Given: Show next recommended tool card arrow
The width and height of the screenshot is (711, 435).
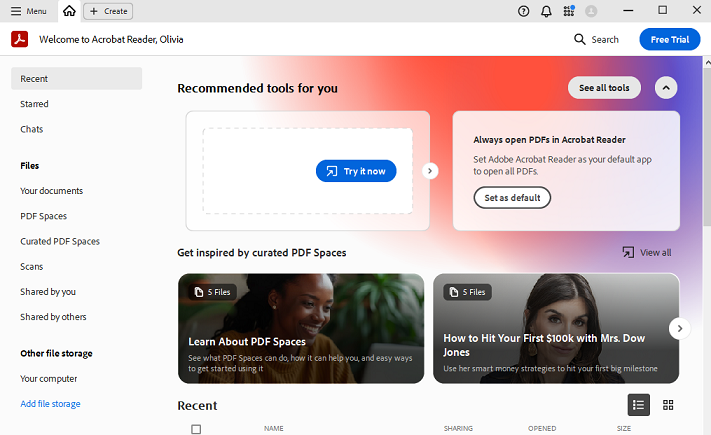Looking at the screenshot, I should coord(430,171).
